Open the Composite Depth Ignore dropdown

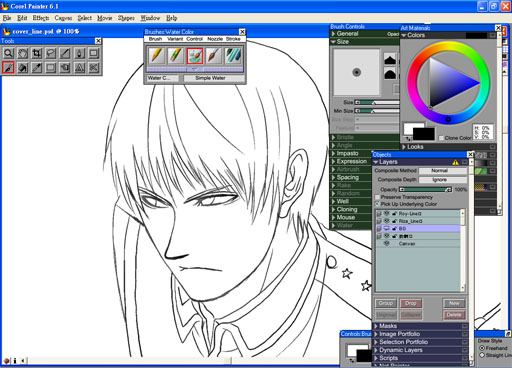(x=443, y=180)
